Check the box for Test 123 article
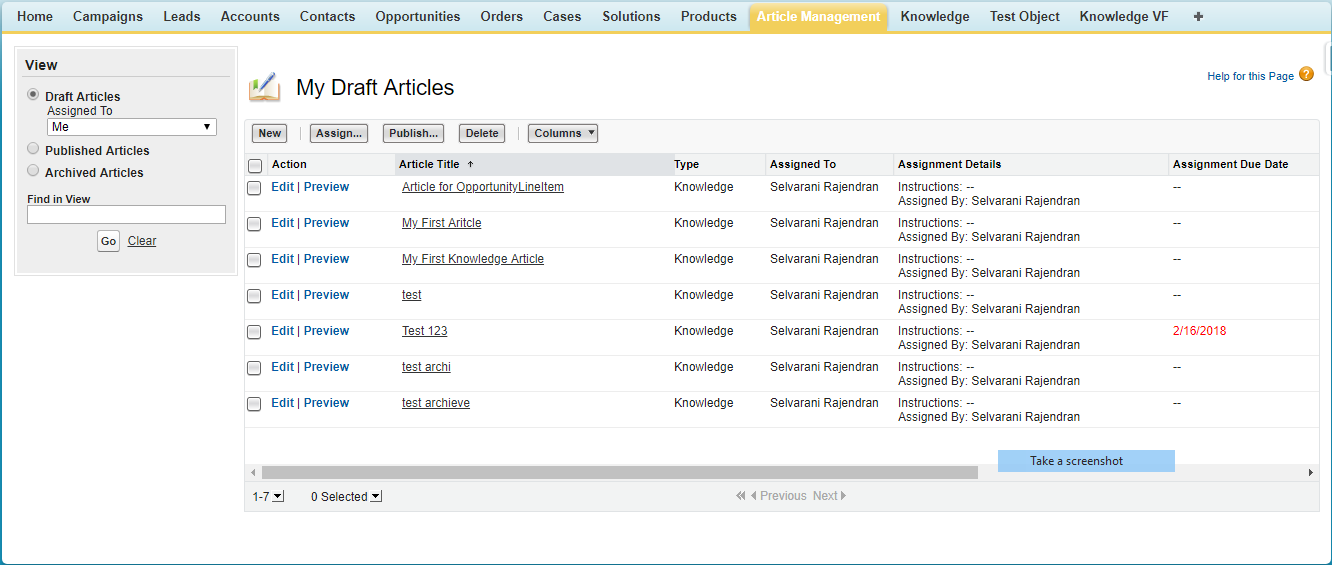Screen dimensions: 1332x565 pyautogui.click(x=254, y=332)
